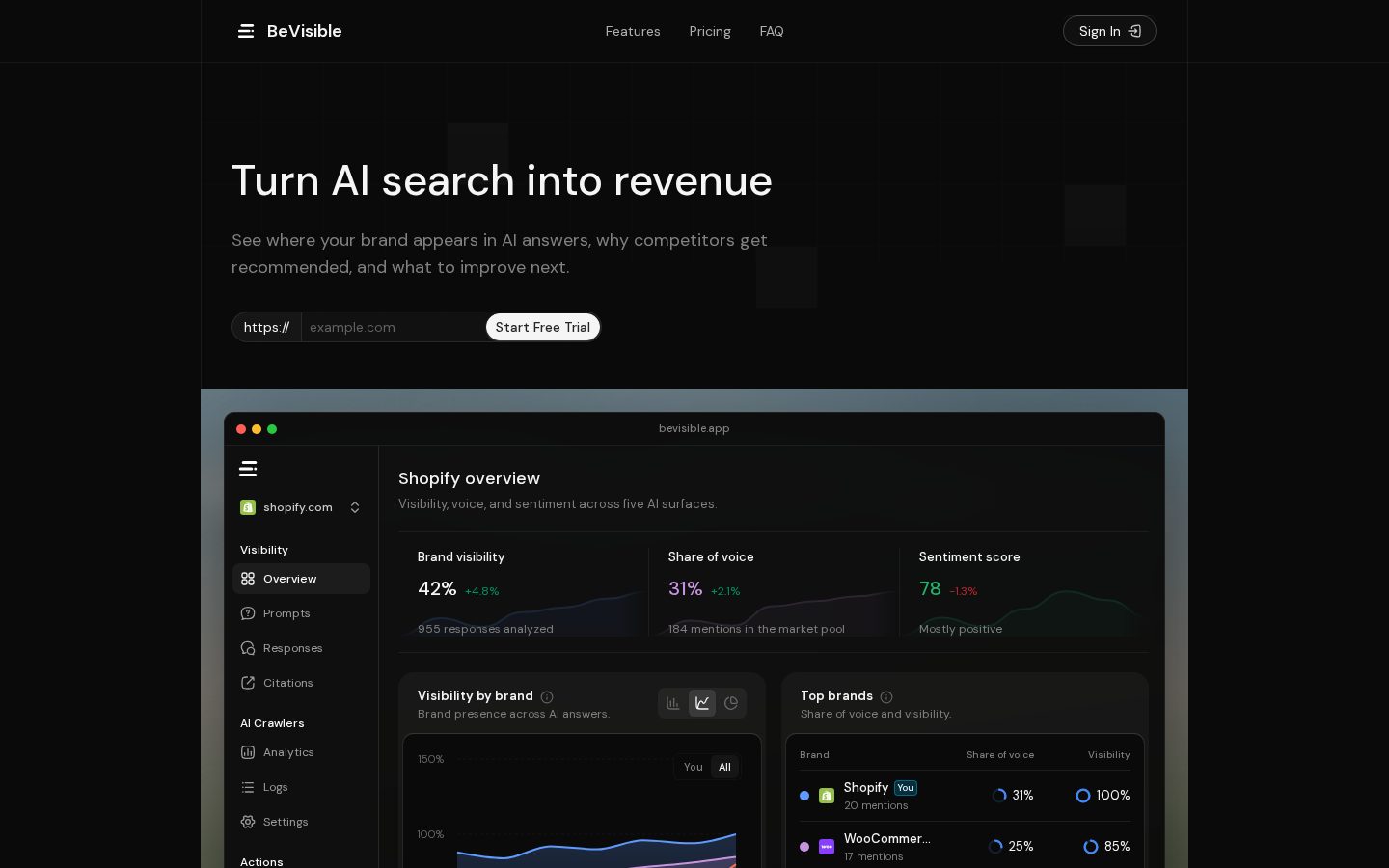The width and height of the screenshot is (1389, 868).
Task: Click the You badge beside Shopify
Action: click(906, 788)
